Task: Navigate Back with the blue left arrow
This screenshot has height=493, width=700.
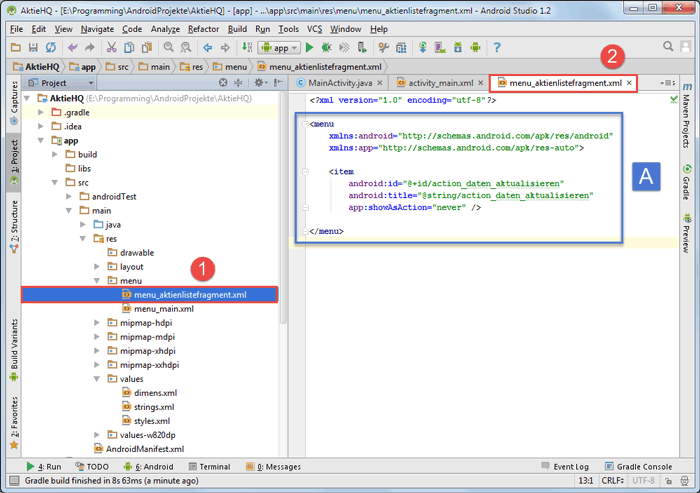Action: (x=208, y=47)
